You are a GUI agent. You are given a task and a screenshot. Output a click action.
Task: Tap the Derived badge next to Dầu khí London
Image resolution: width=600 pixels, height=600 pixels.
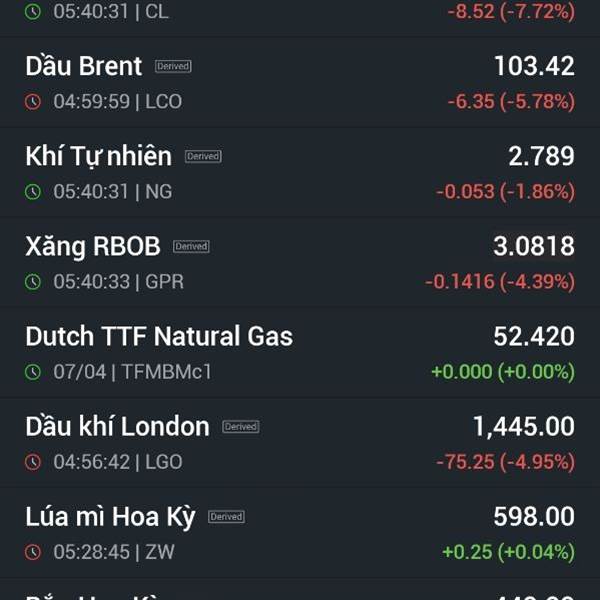tap(241, 427)
